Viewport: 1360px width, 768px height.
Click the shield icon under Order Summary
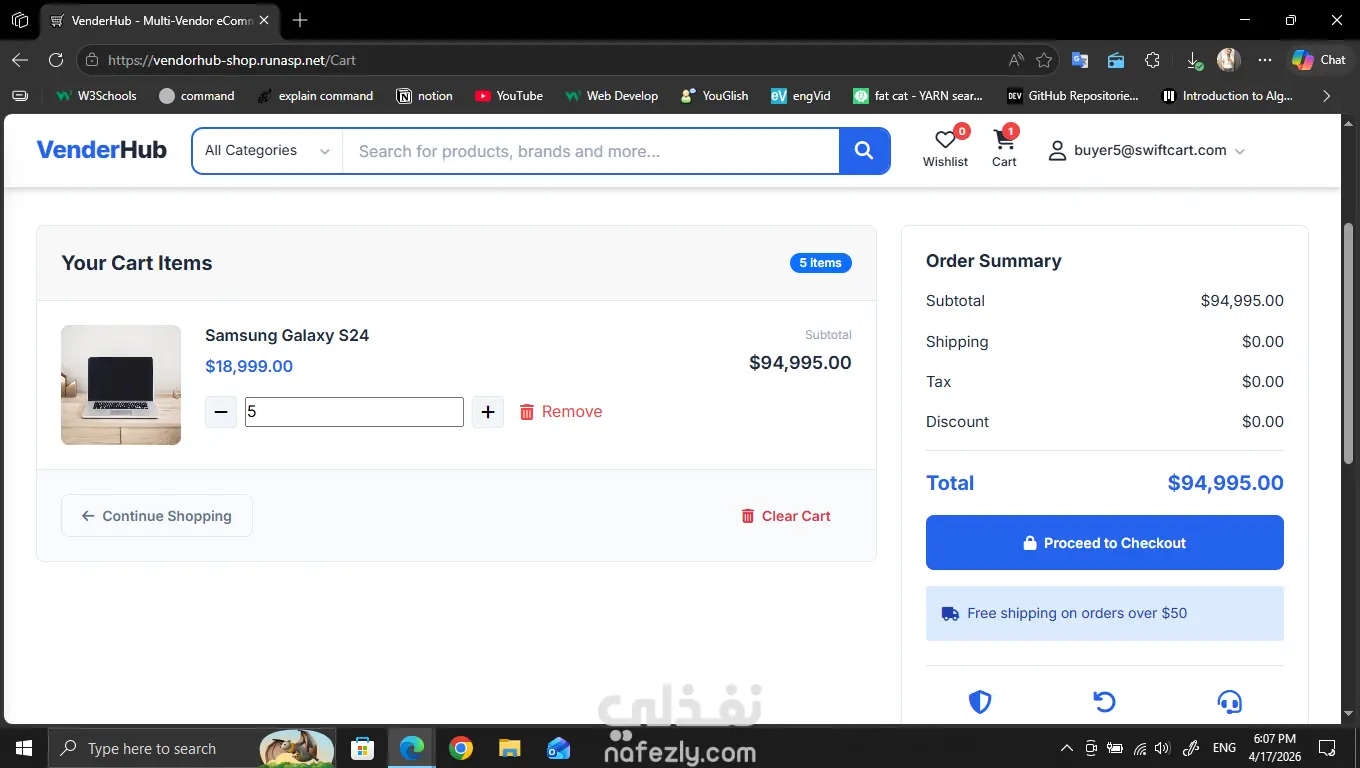tap(980, 702)
